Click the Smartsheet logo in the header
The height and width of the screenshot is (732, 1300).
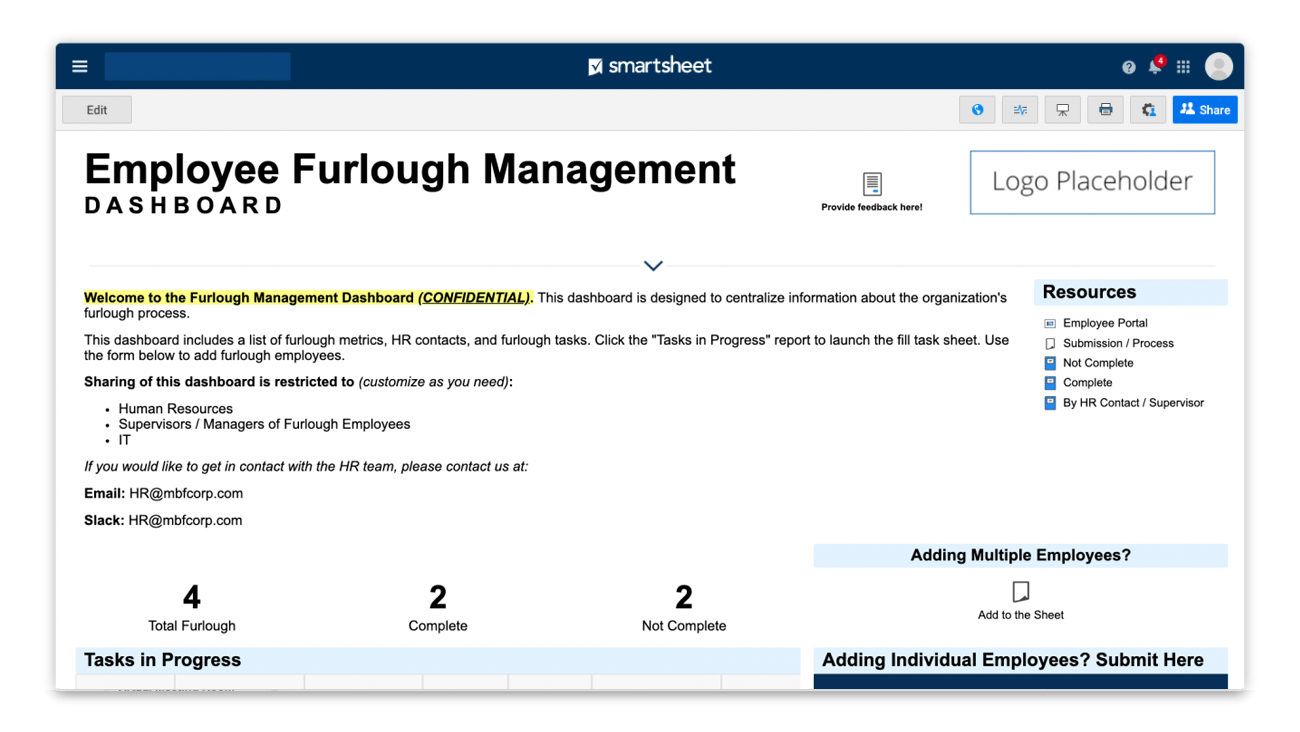(x=650, y=66)
